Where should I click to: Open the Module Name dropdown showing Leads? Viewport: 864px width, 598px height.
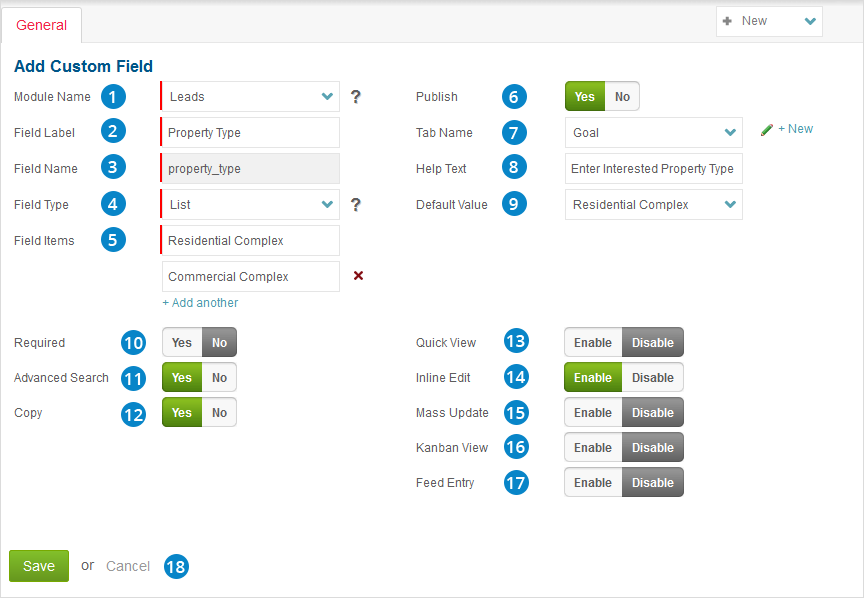250,96
